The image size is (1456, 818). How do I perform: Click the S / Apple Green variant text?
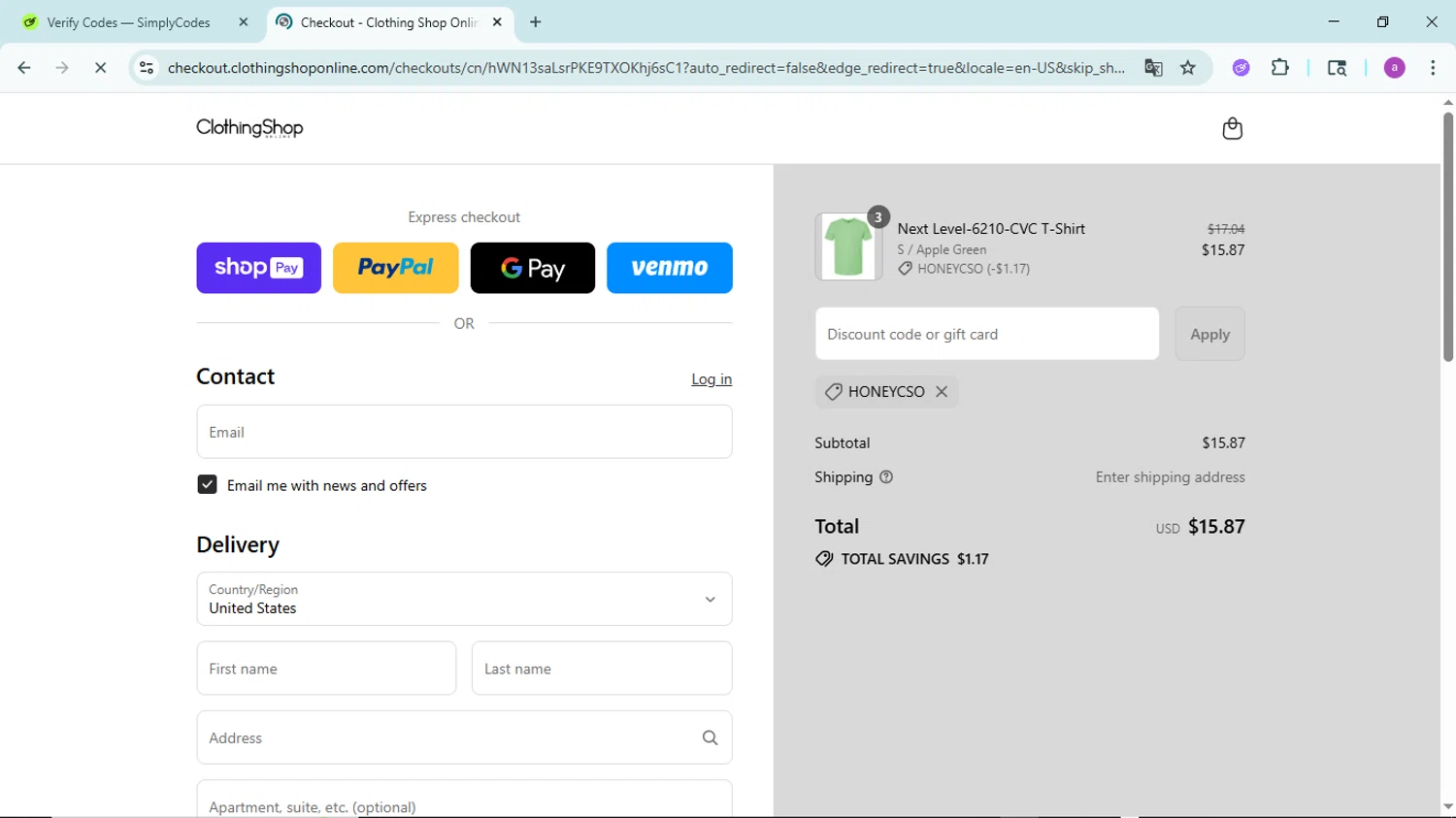942,249
